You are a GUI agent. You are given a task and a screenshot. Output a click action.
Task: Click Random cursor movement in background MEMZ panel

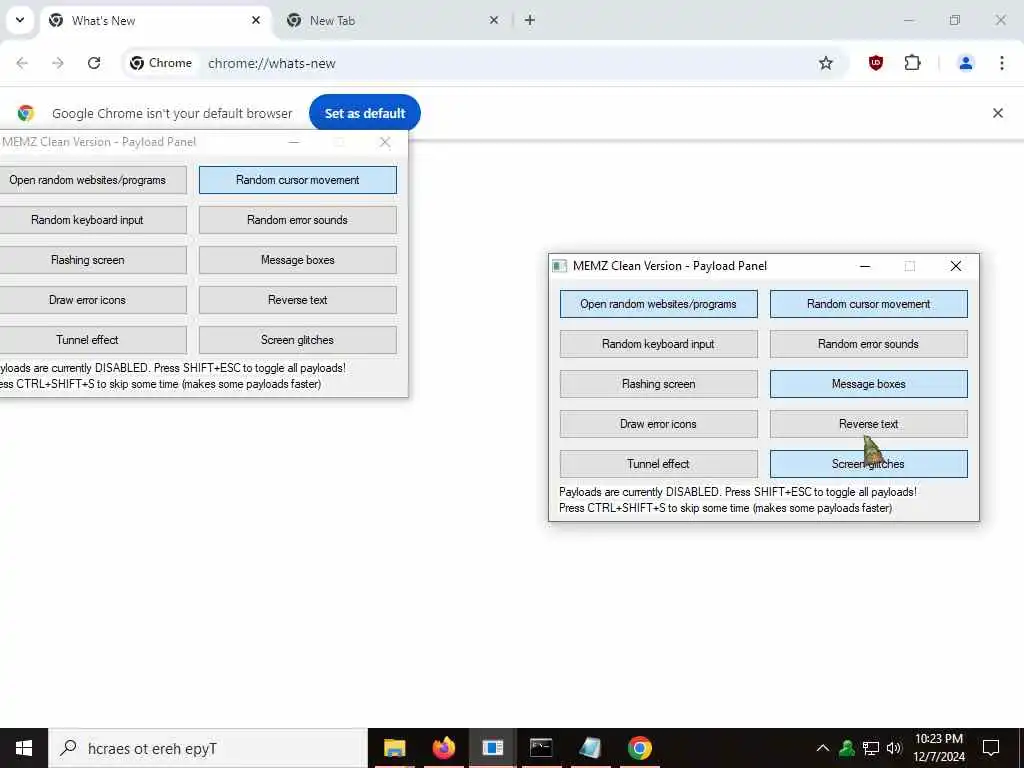(x=298, y=180)
